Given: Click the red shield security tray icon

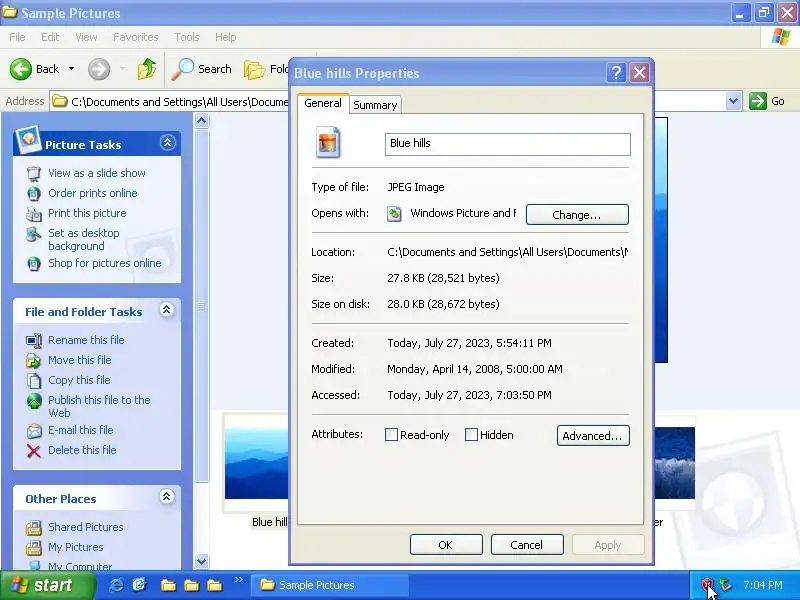Looking at the screenshot, I should pos(707,585).
